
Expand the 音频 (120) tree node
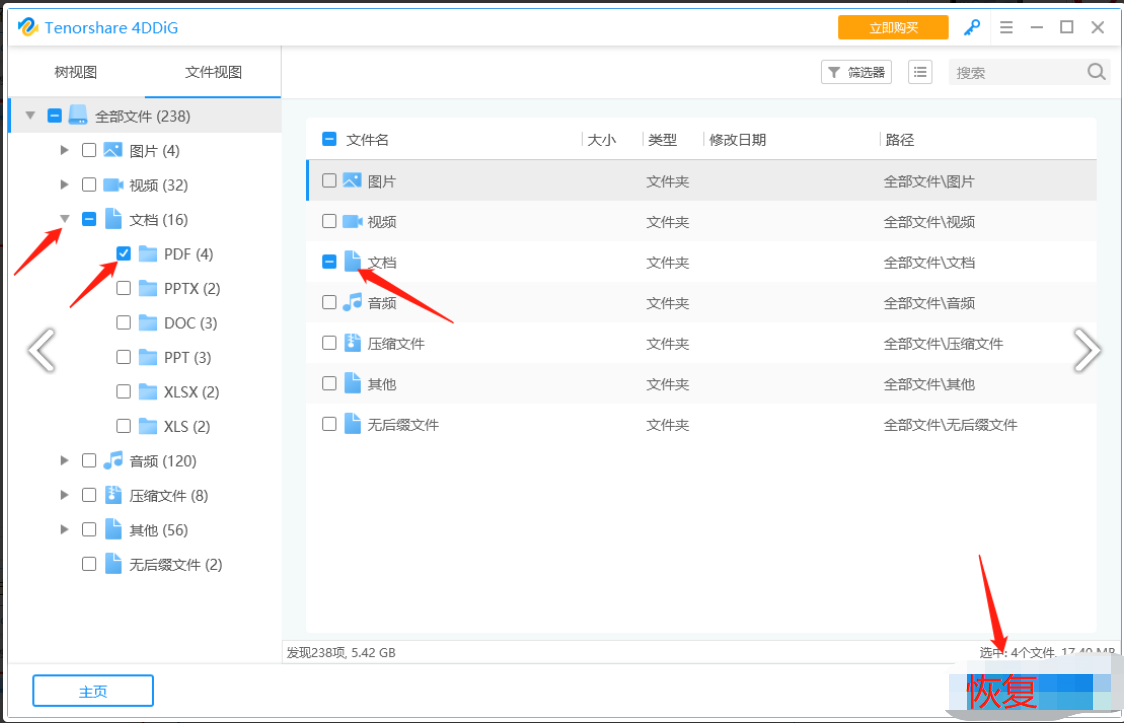pos(65,461)
